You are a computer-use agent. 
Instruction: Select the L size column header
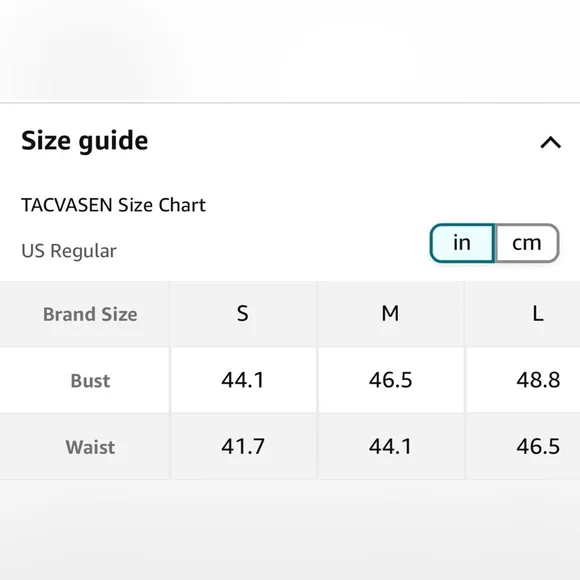tap(538, 314)
